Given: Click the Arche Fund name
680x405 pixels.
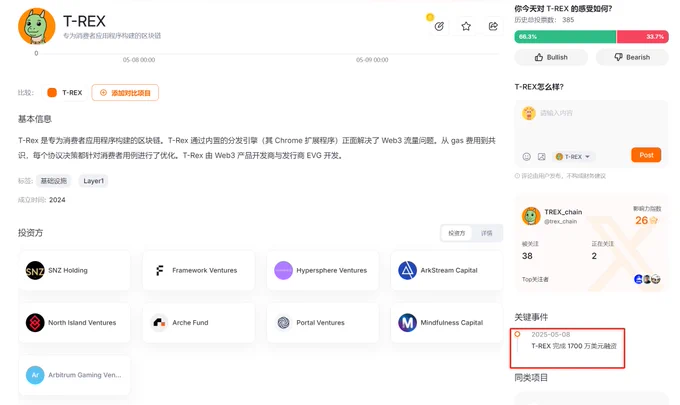Looking at the screenshot, I should click(190, 323).
